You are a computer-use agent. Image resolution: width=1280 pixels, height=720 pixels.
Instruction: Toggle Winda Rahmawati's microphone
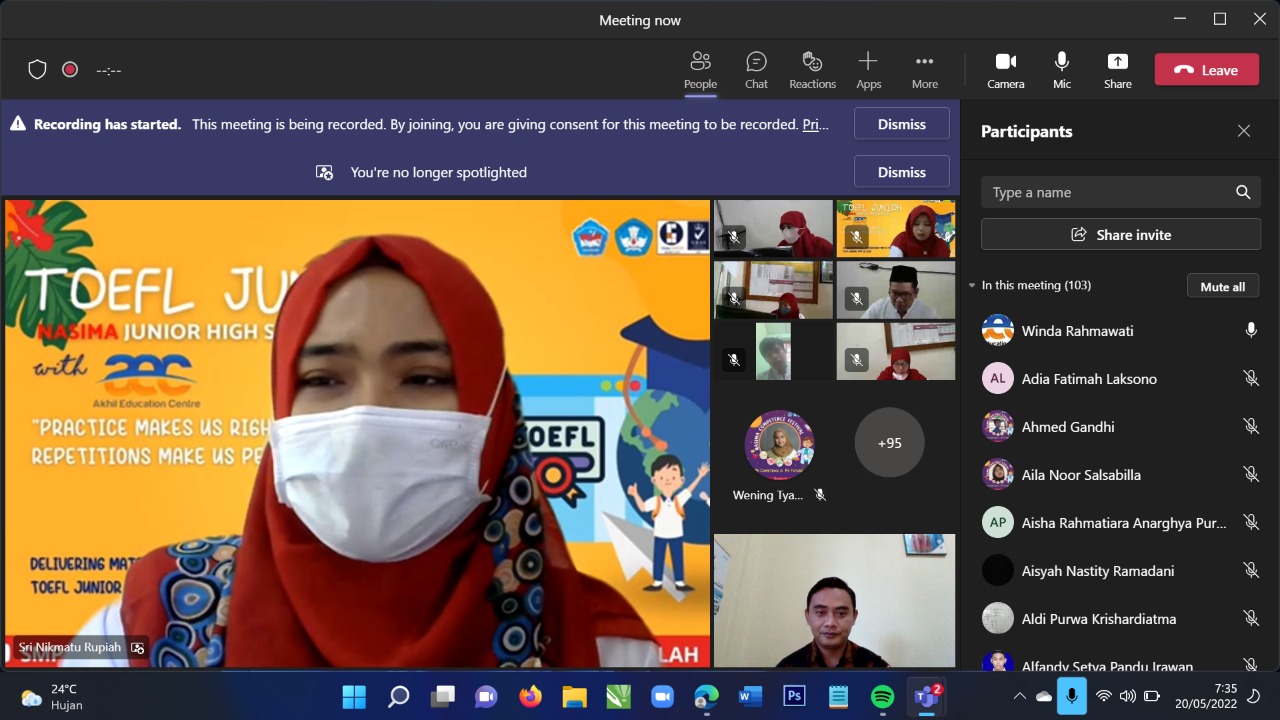point(1250,330)
